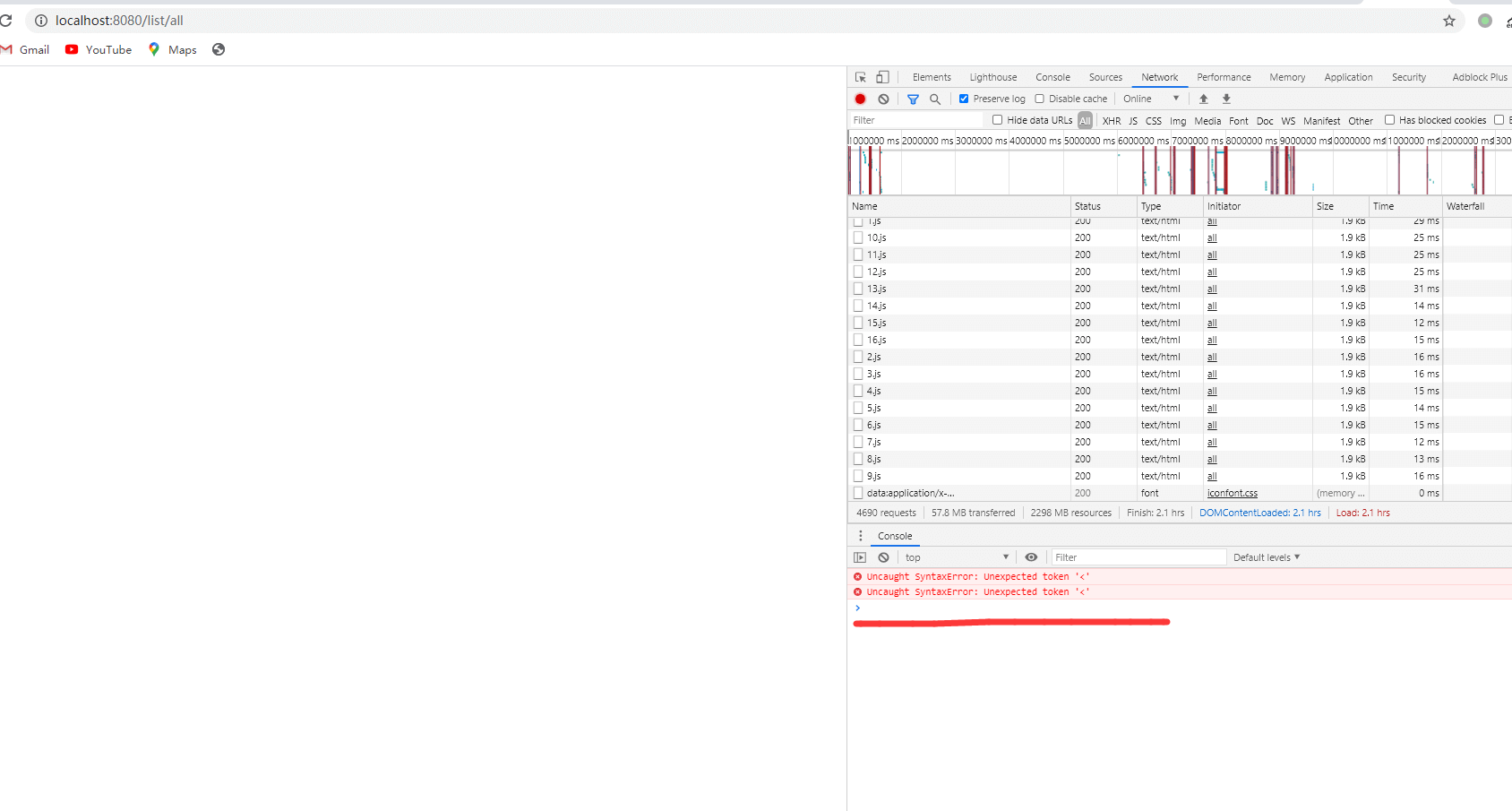Clear the network log
Viewport: 1512px width, 811px height.
(883, 99)
